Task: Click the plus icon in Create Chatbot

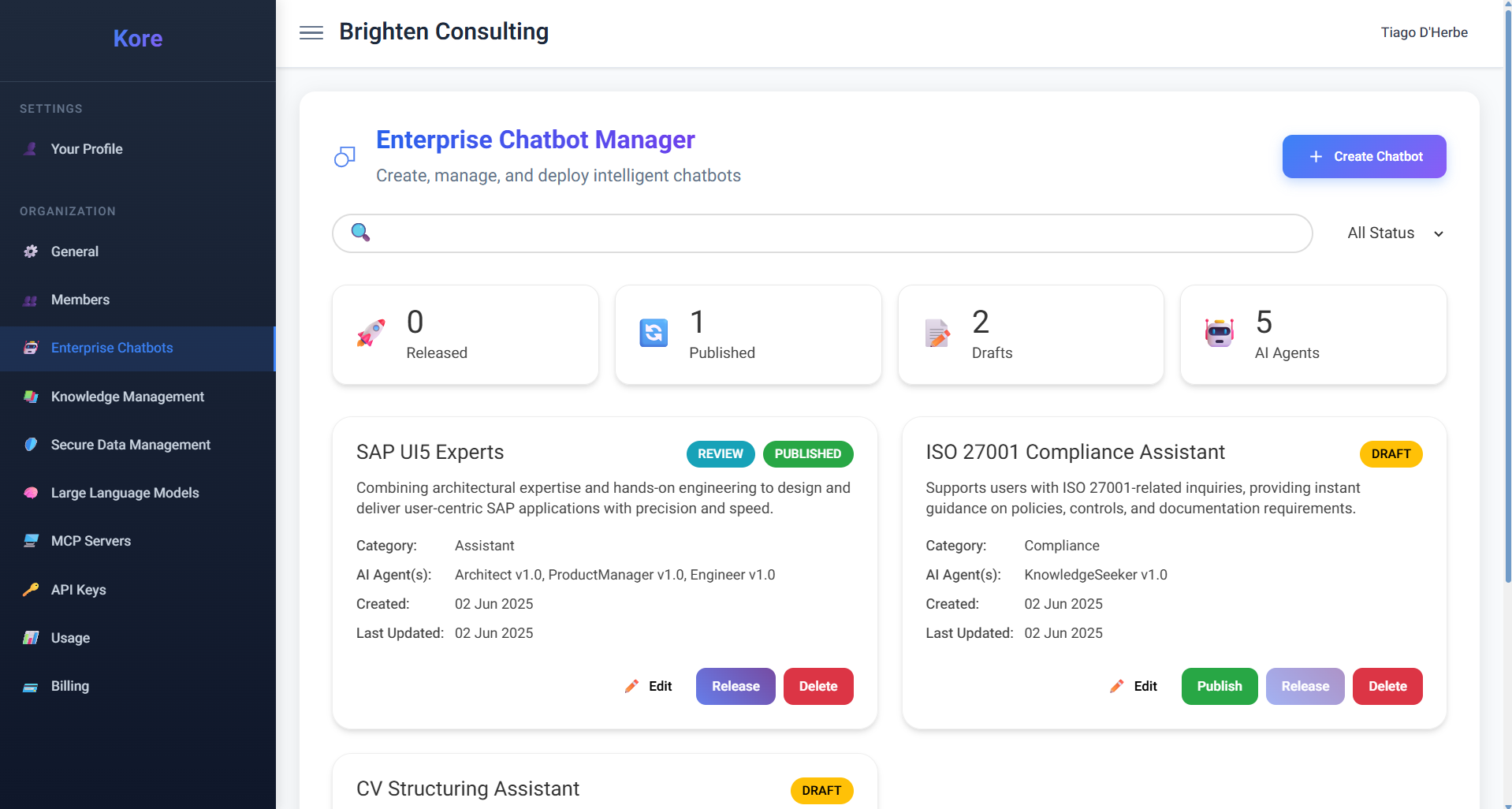Action: point(1316,157)
